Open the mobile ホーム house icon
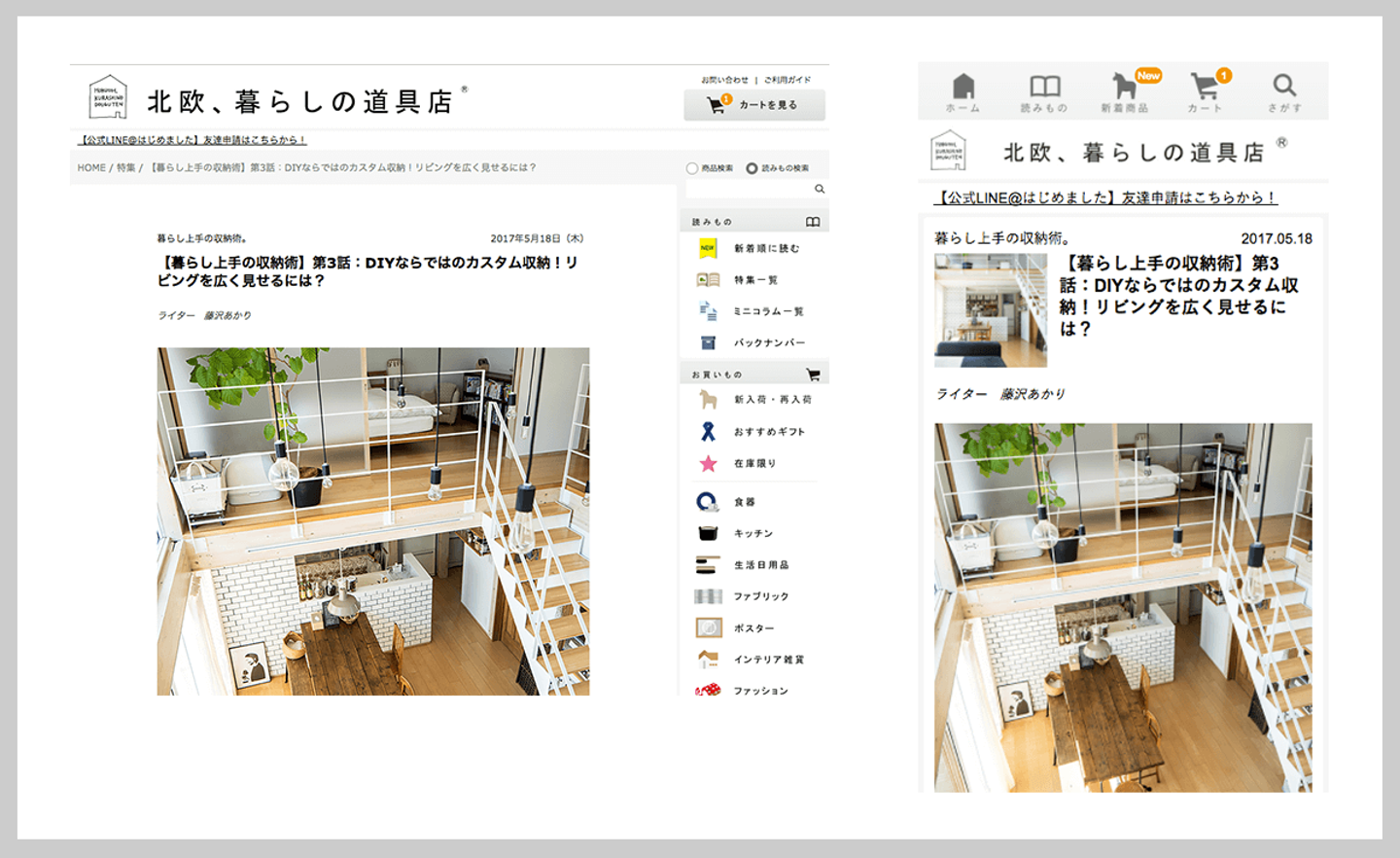Image resolution: width=1400 pixels, height=858 pixels. [963, 87]
